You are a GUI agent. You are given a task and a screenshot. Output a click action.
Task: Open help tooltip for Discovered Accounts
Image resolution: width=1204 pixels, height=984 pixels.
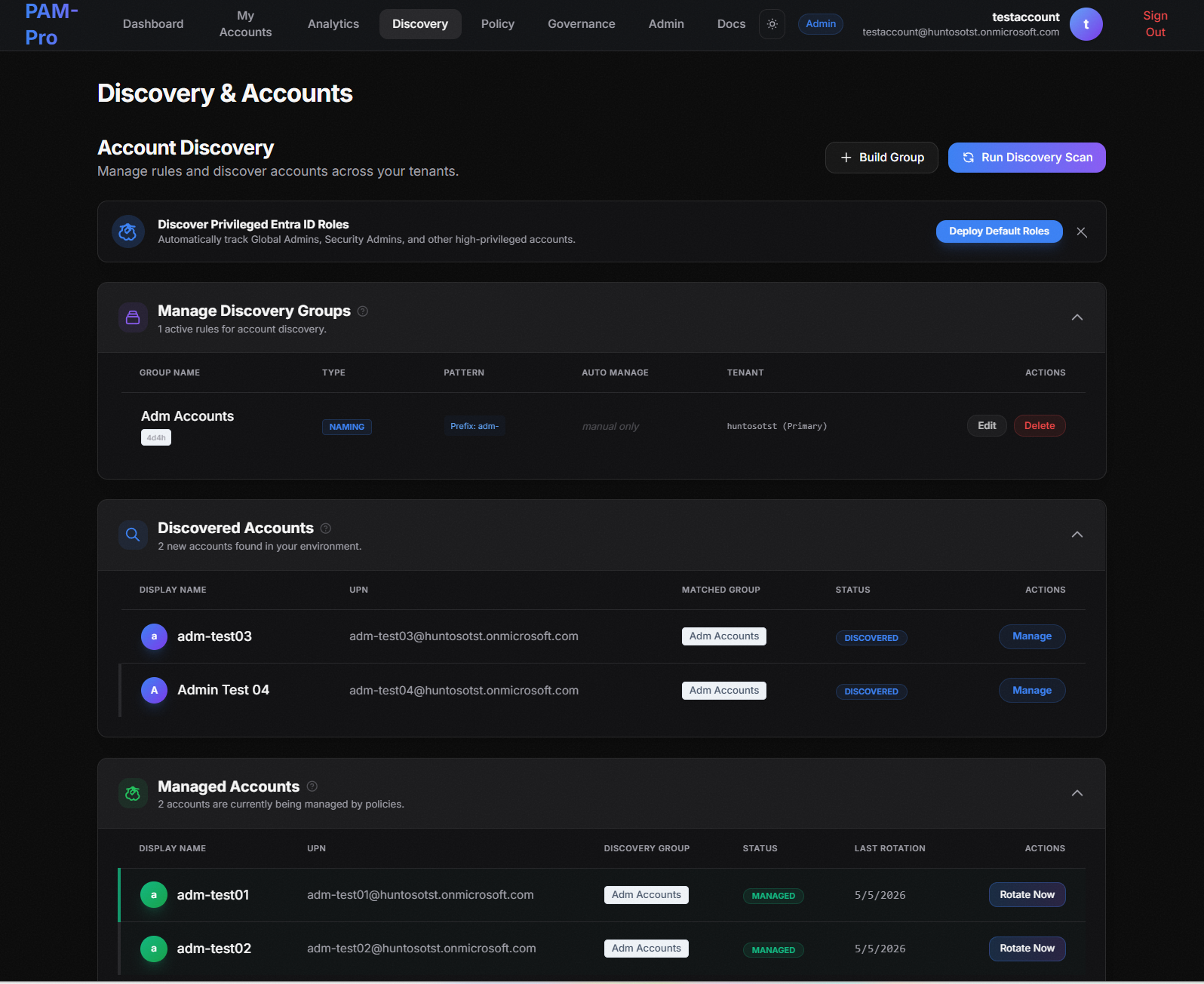pyautogui.click(x=326, y=529)
